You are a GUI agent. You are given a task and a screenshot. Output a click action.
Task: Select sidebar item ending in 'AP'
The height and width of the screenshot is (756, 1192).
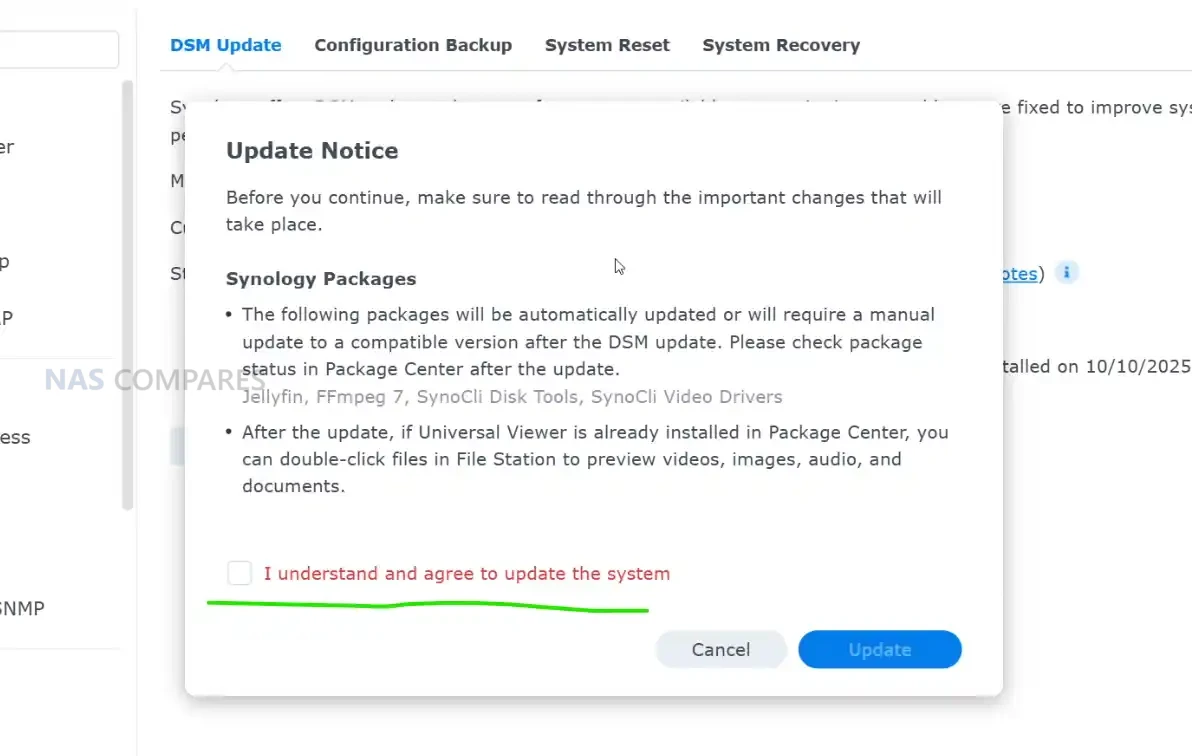coord(6,318)
